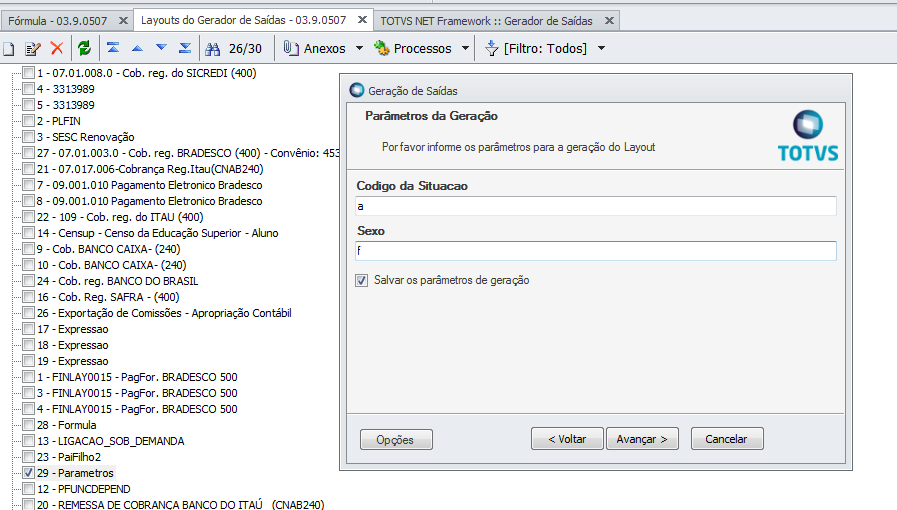Check the 28 - Formula checkbox
897x510 pixels.
(x=29, y=424)
